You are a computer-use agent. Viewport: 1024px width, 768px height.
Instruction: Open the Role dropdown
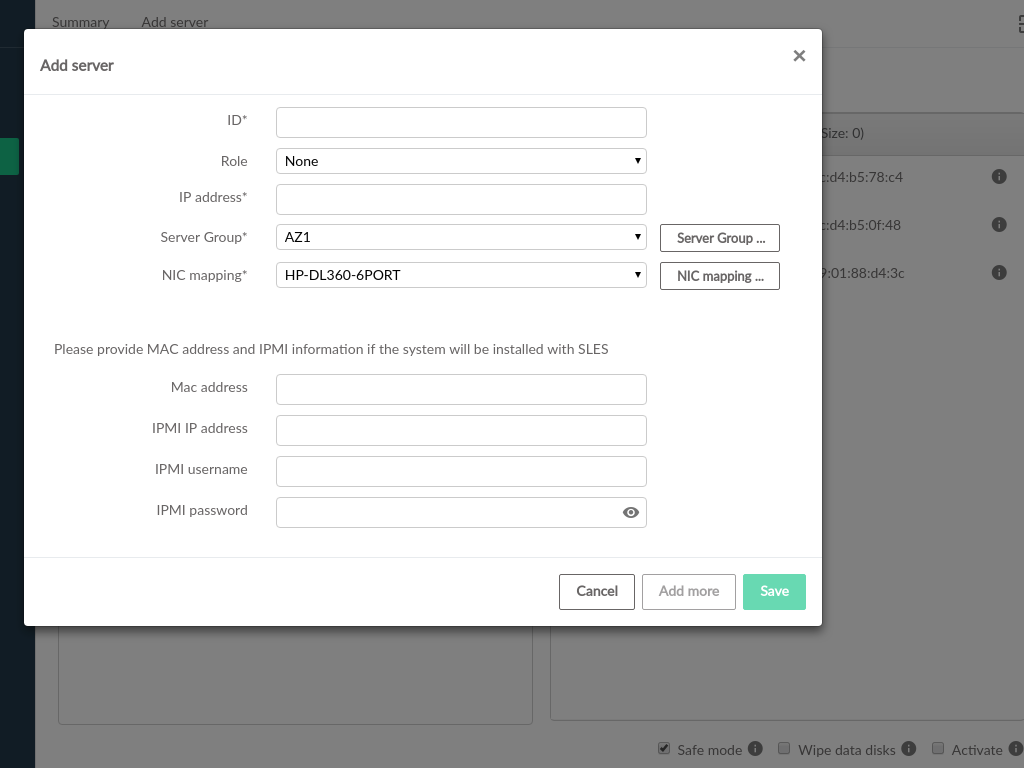pyautogui.click(x=461, y=161)
